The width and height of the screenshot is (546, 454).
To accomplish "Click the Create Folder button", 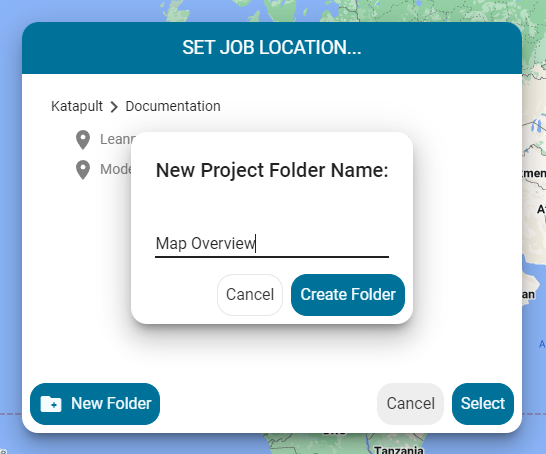I will (x=348, y=295).
